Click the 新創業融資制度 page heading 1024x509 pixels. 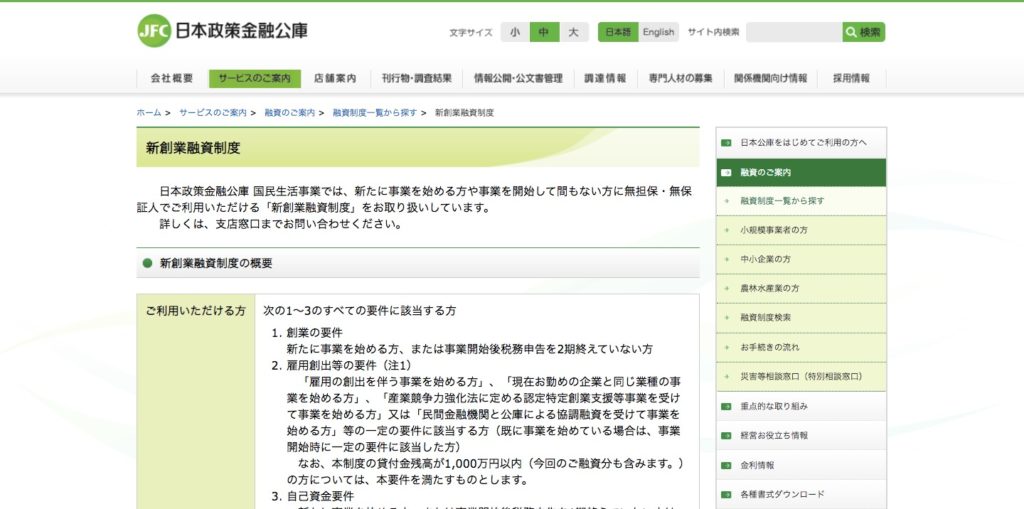coord(193,148)
